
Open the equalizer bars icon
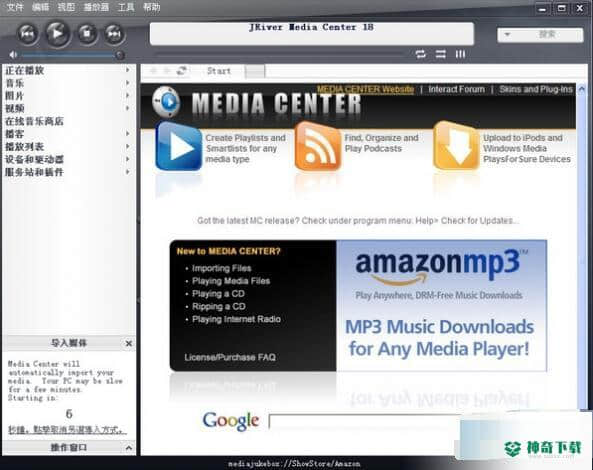[x=460, y=54]
